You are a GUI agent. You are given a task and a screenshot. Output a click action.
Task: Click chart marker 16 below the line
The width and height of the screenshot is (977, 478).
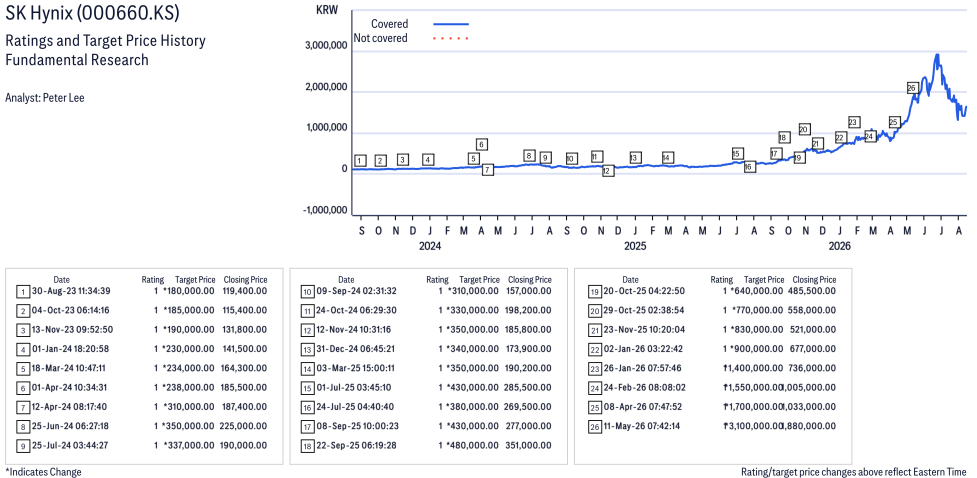pyautogui.click(x=750, y=166)
